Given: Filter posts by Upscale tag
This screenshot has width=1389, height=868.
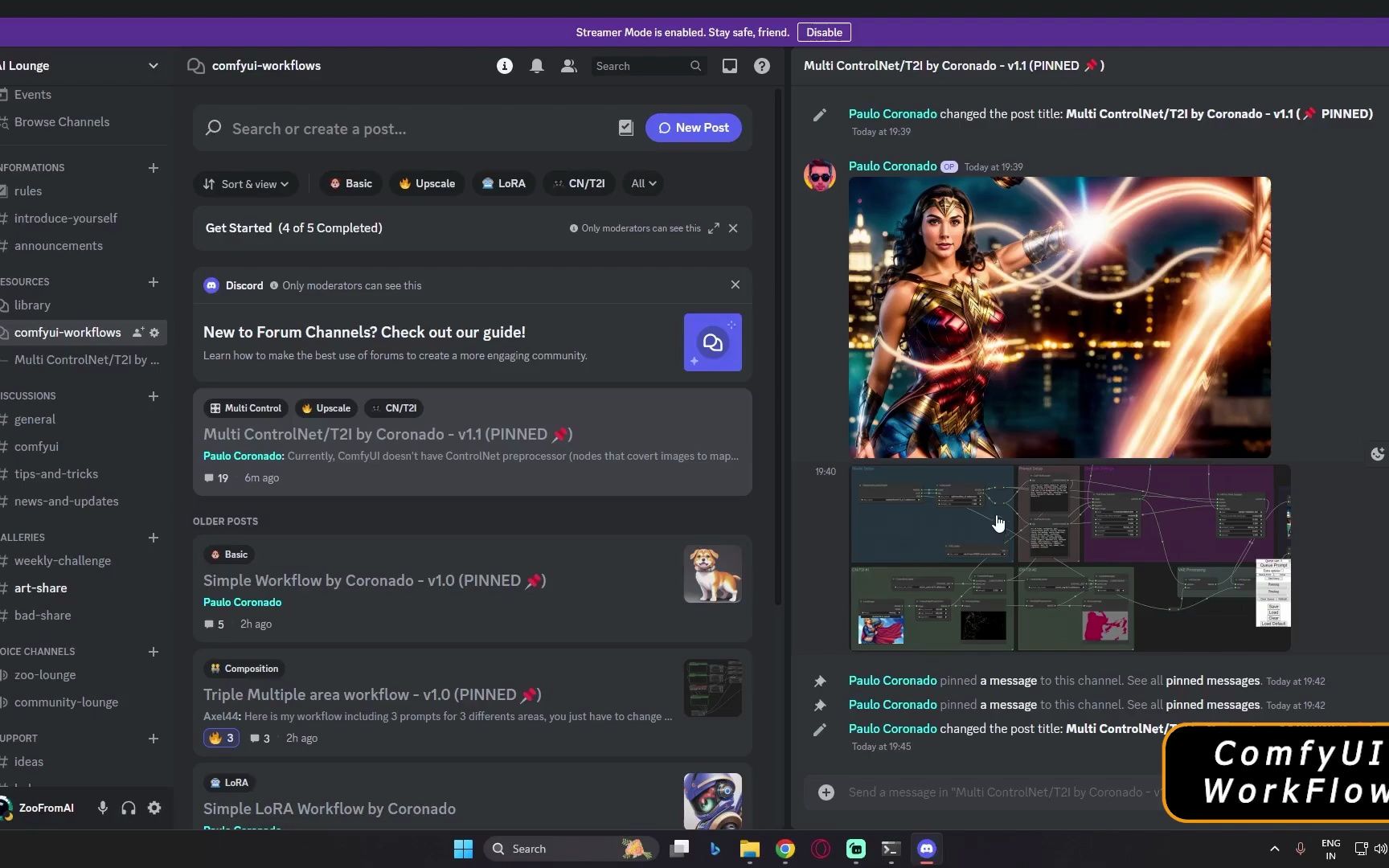Looking at the screenshot, I should (x=427, y=184).
